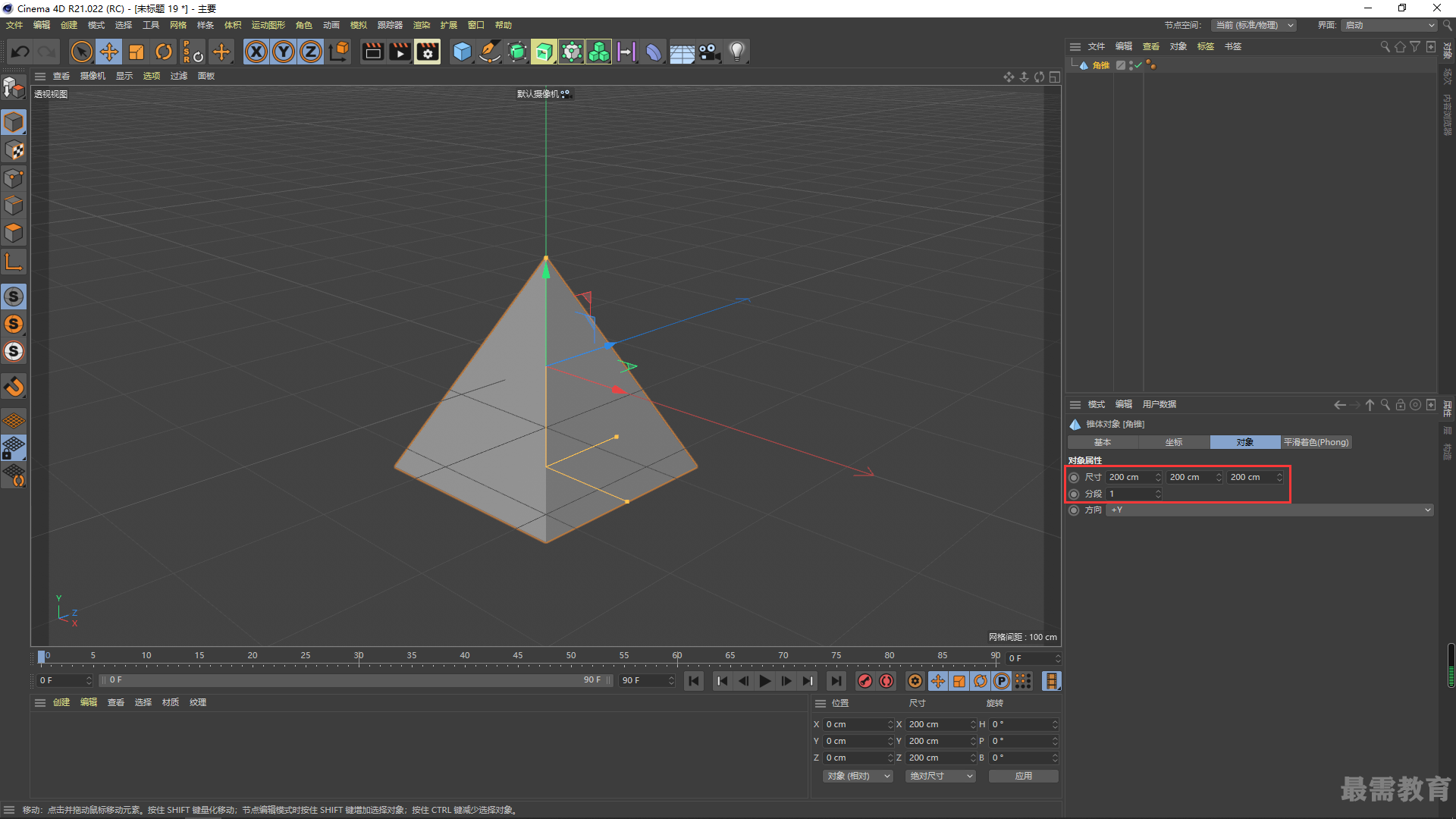Add a Cube primitive object
The height and width of the screenshot is (819, 1456).
click(462, 52)
